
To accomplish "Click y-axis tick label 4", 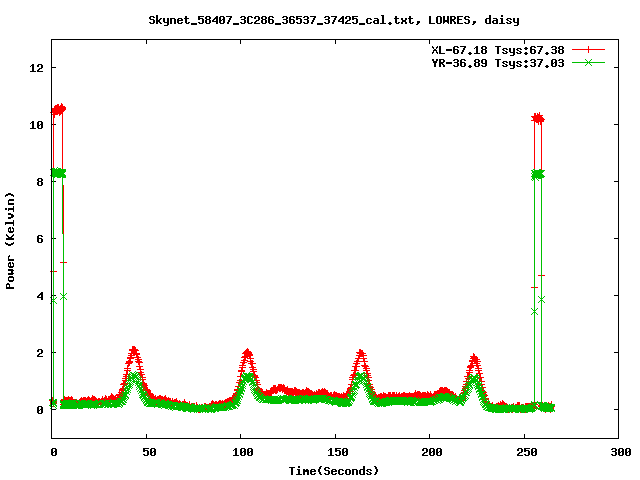I will pyautogui.click(x=40, y=296).
